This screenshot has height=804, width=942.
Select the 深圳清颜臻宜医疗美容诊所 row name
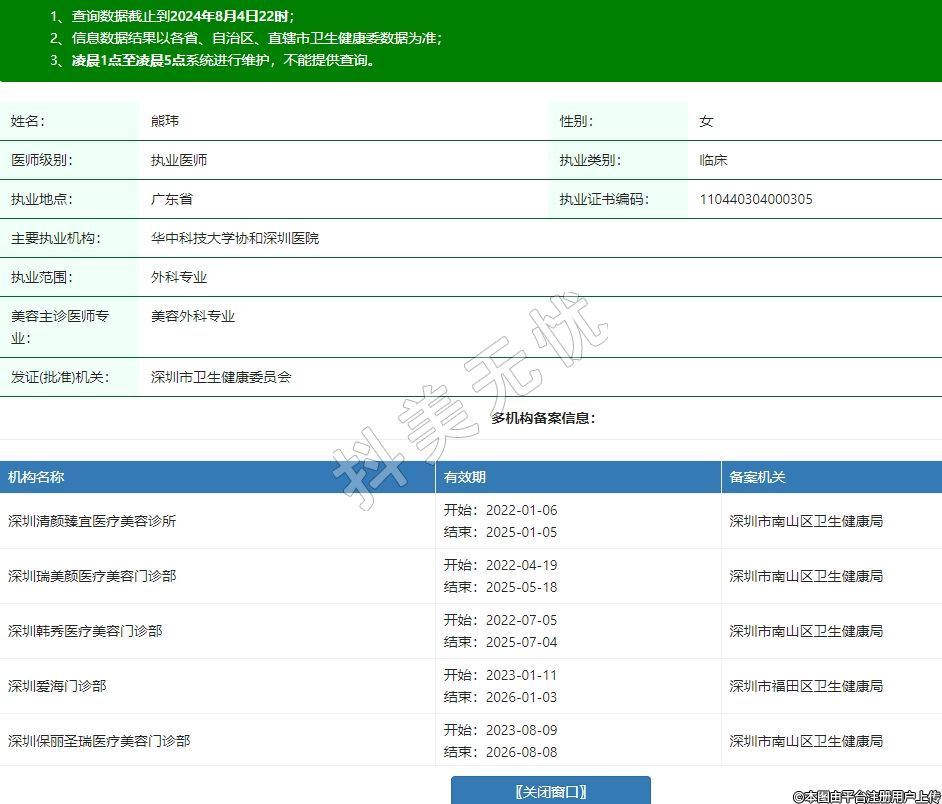pyautogui.click(x=92, y=521)
